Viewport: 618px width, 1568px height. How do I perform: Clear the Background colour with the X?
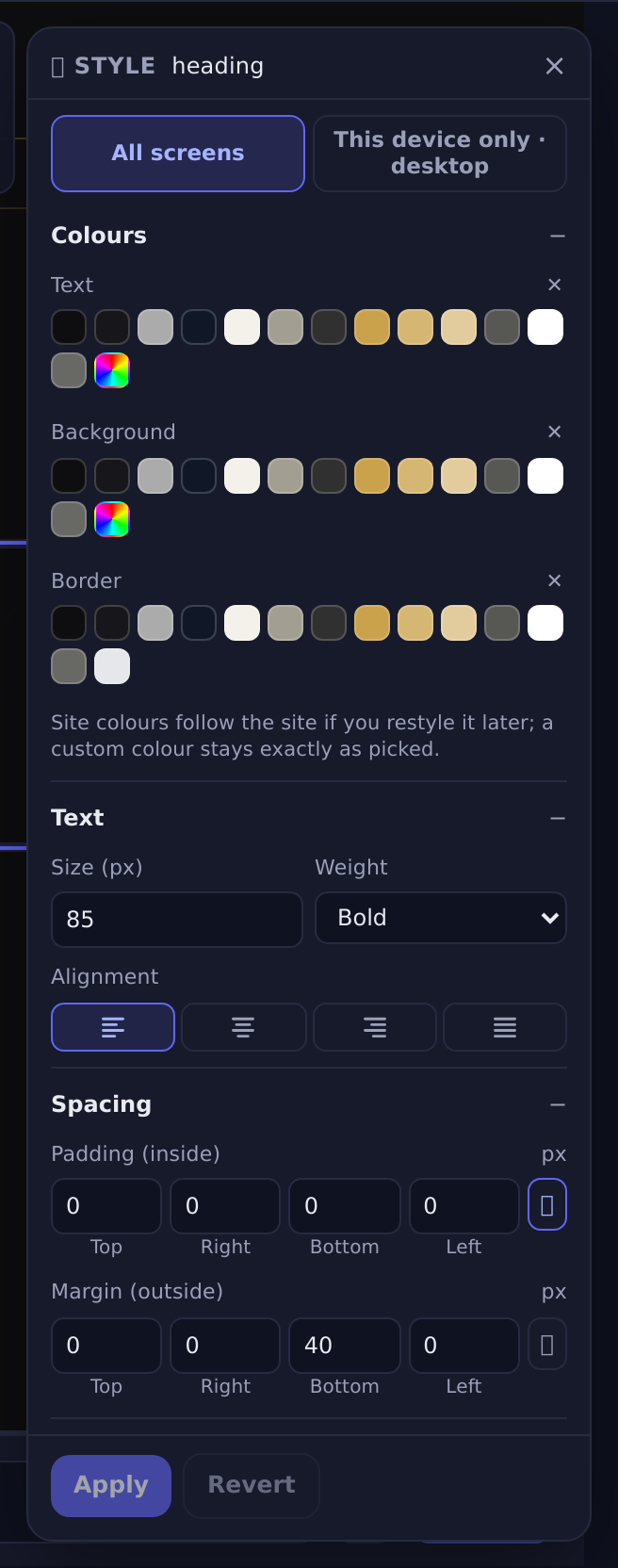pos(555,432)
